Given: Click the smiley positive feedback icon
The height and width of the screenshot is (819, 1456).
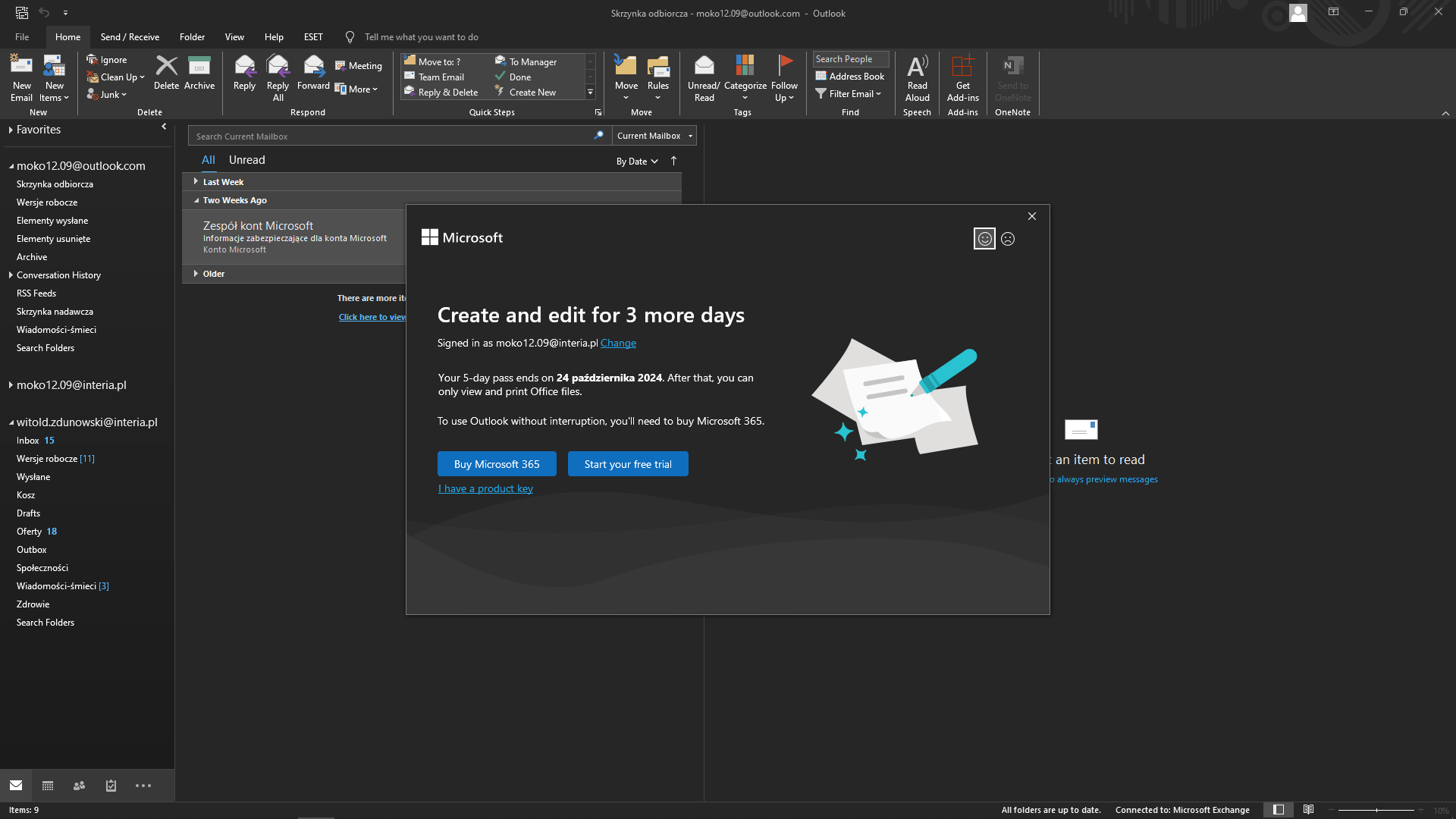Looking at the screenshot, I should 984,239.
